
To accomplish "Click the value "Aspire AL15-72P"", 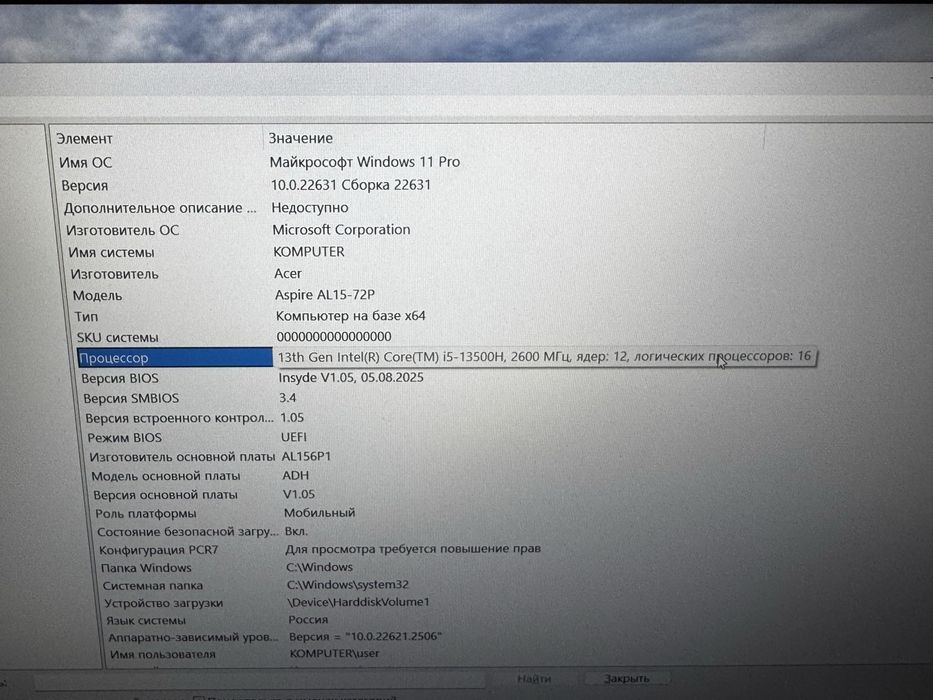I will (325, 295).
